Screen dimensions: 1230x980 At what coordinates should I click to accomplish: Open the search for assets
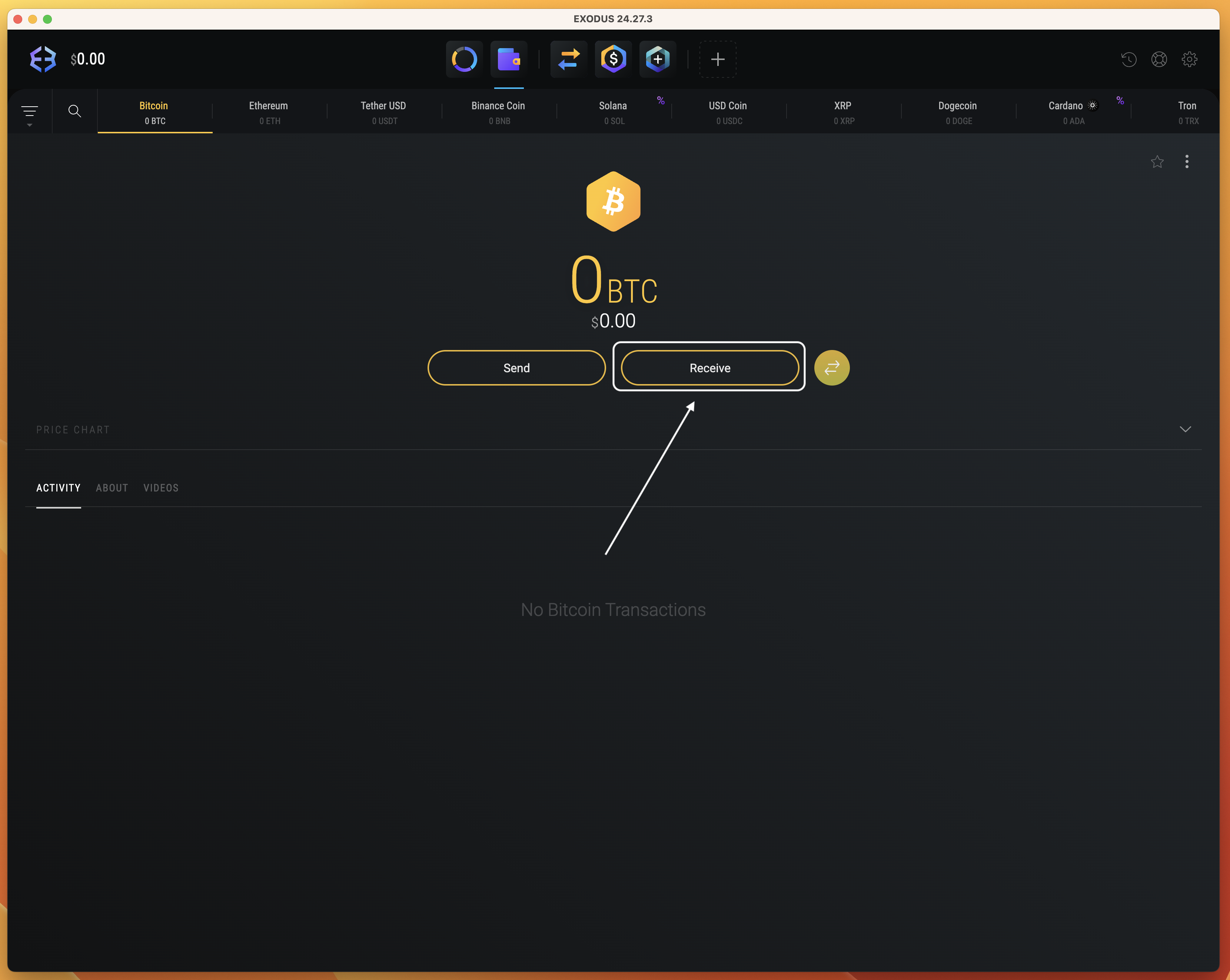coord(75,111)
